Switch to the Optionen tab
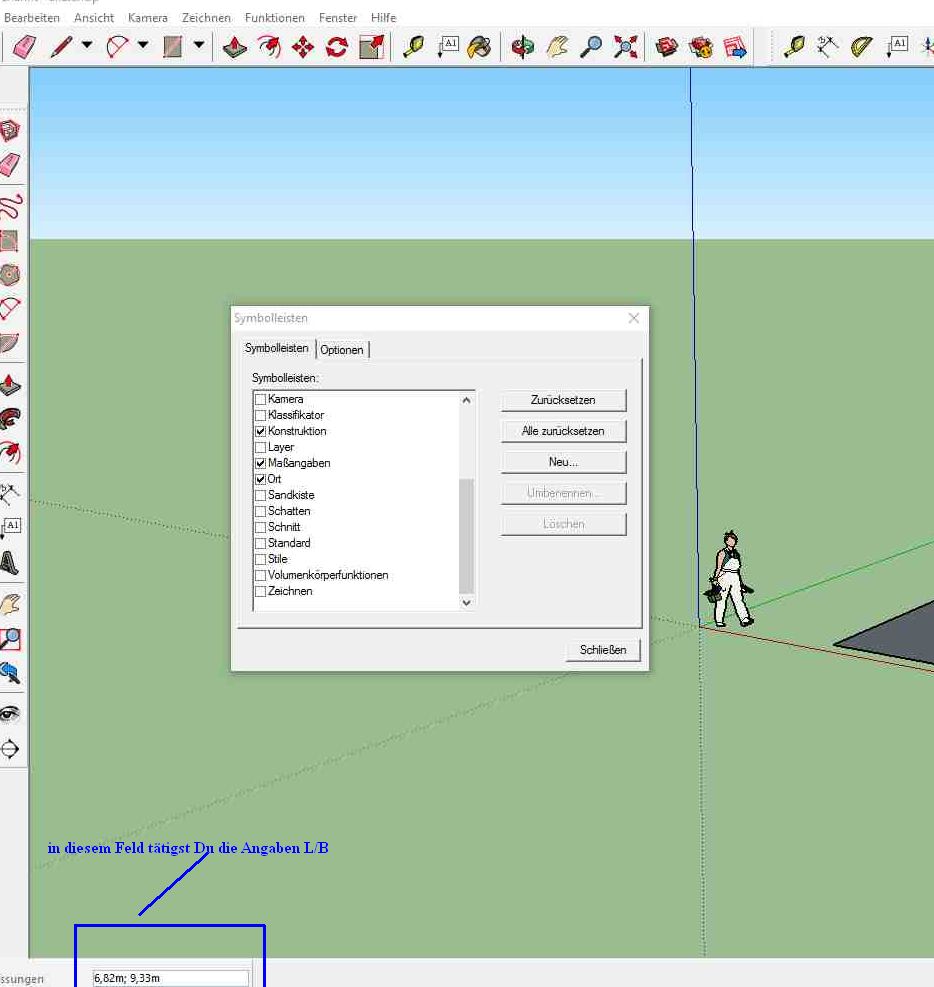934x987 pixels. coord(342,350)
